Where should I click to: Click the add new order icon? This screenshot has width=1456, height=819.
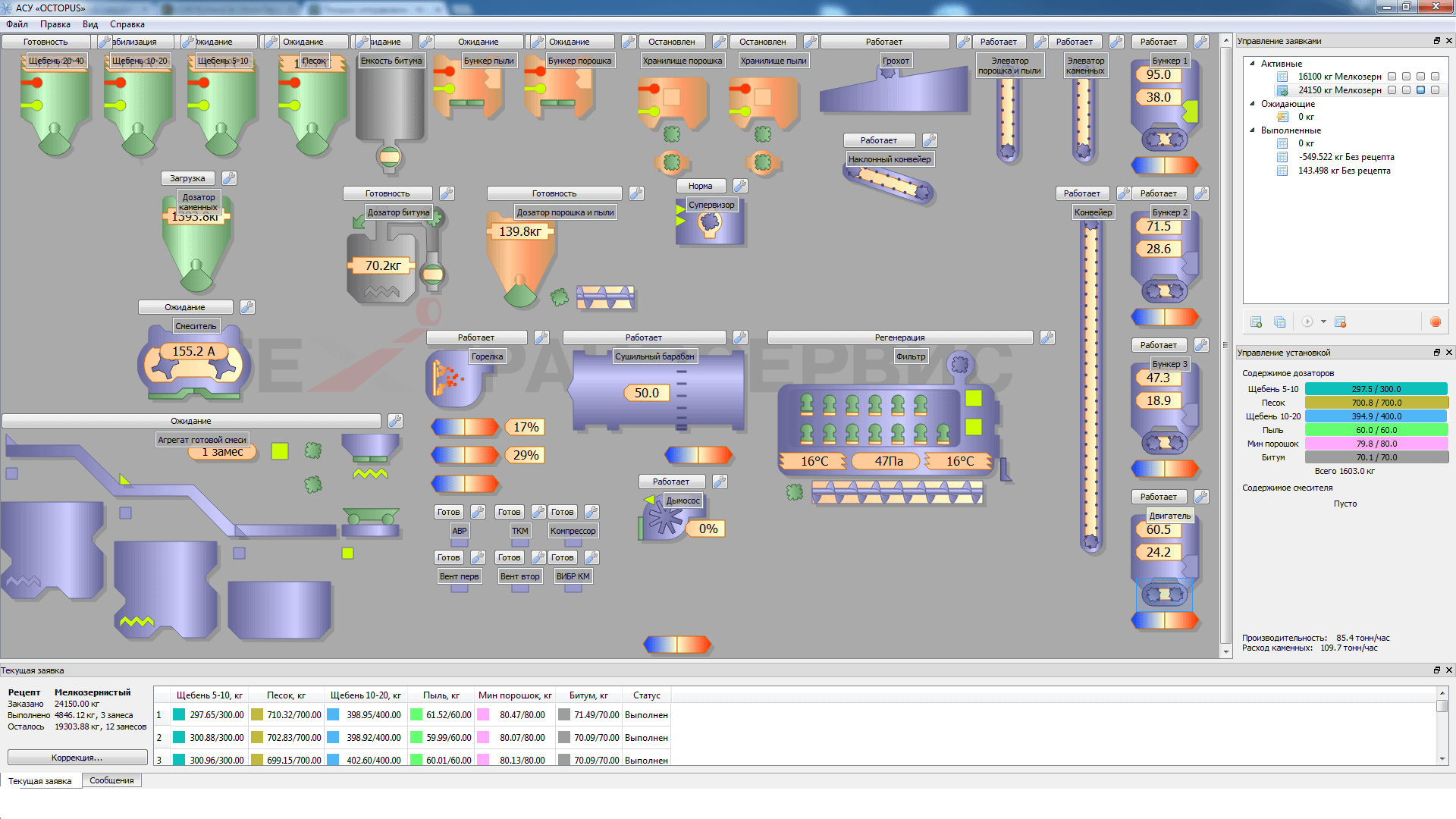[1256, 322]
